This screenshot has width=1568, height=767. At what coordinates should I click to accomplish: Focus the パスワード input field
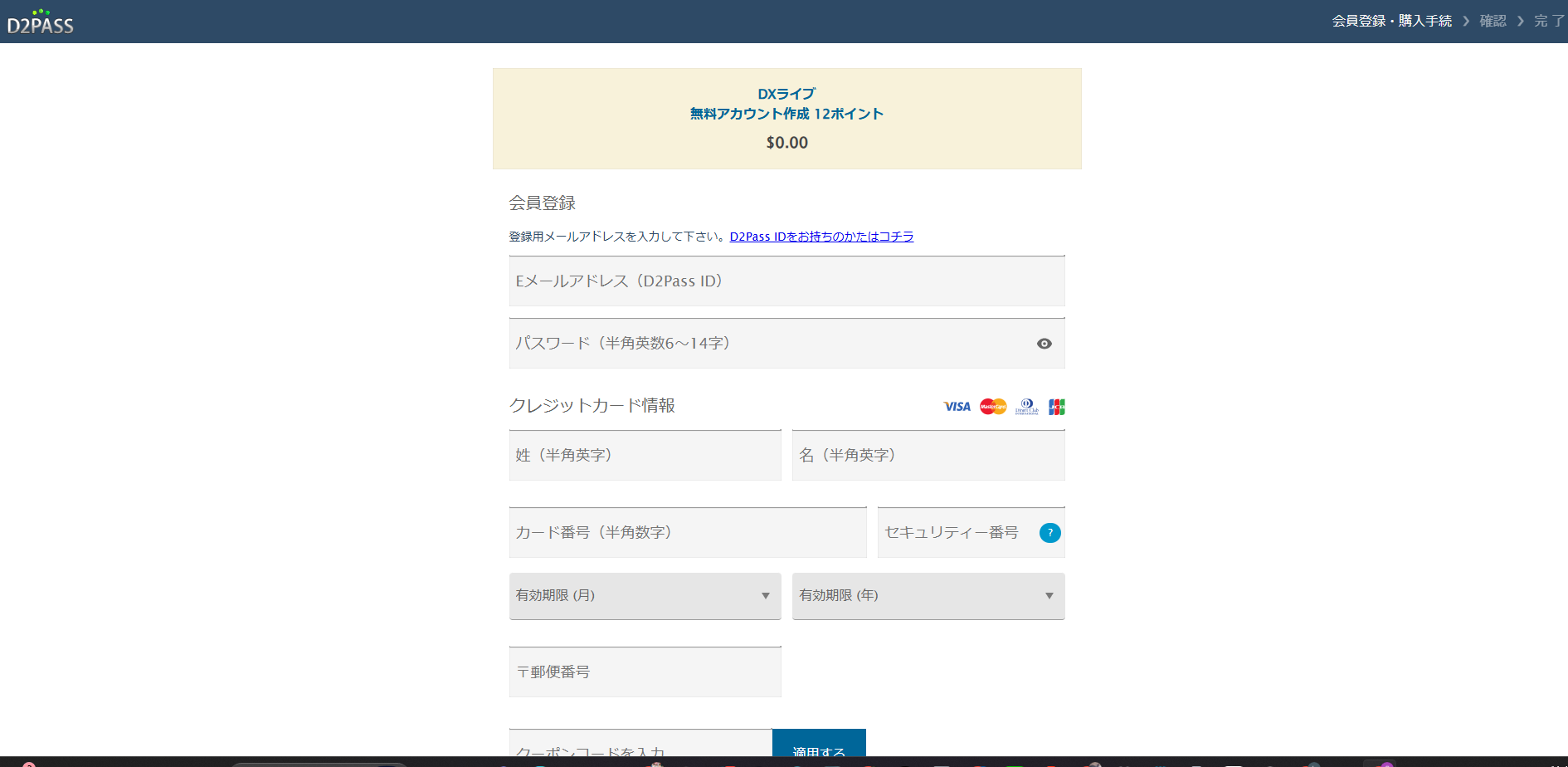[787, 344]
